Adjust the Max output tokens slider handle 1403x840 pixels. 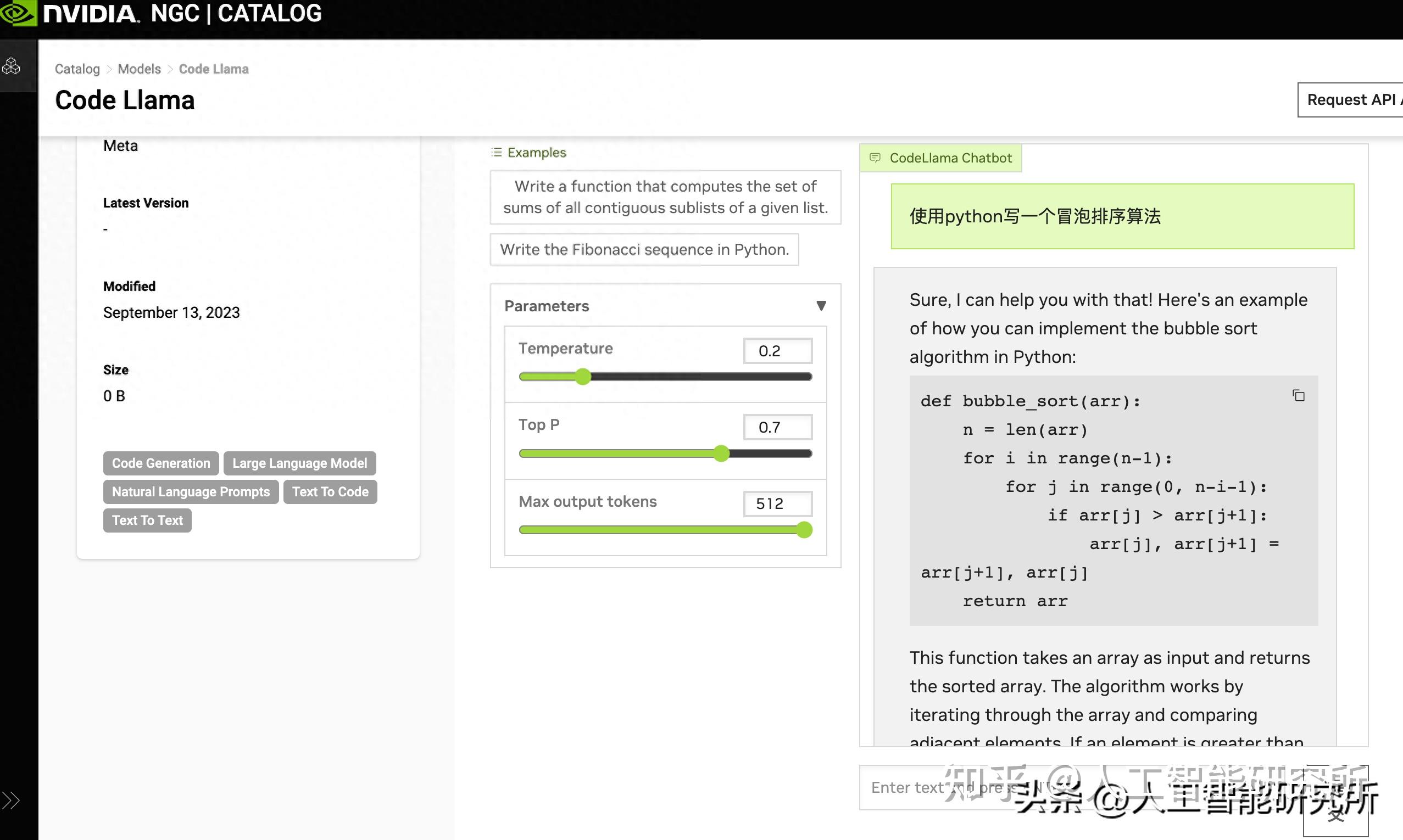[x=804, y=530]
